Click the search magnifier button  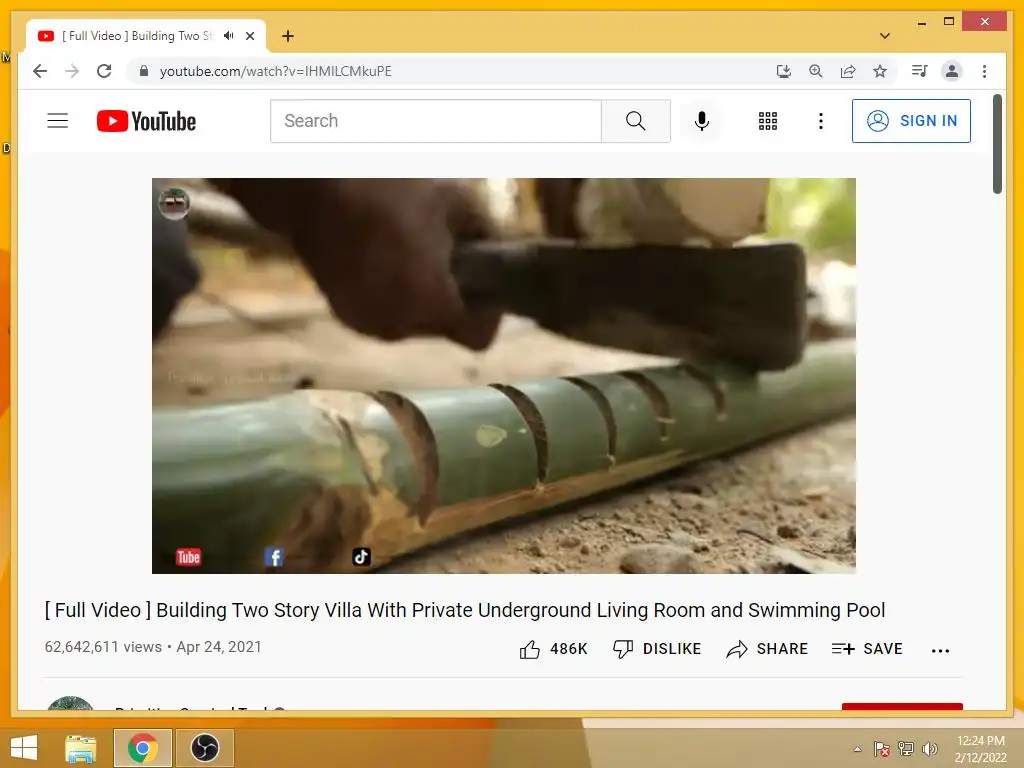[635, 121]
